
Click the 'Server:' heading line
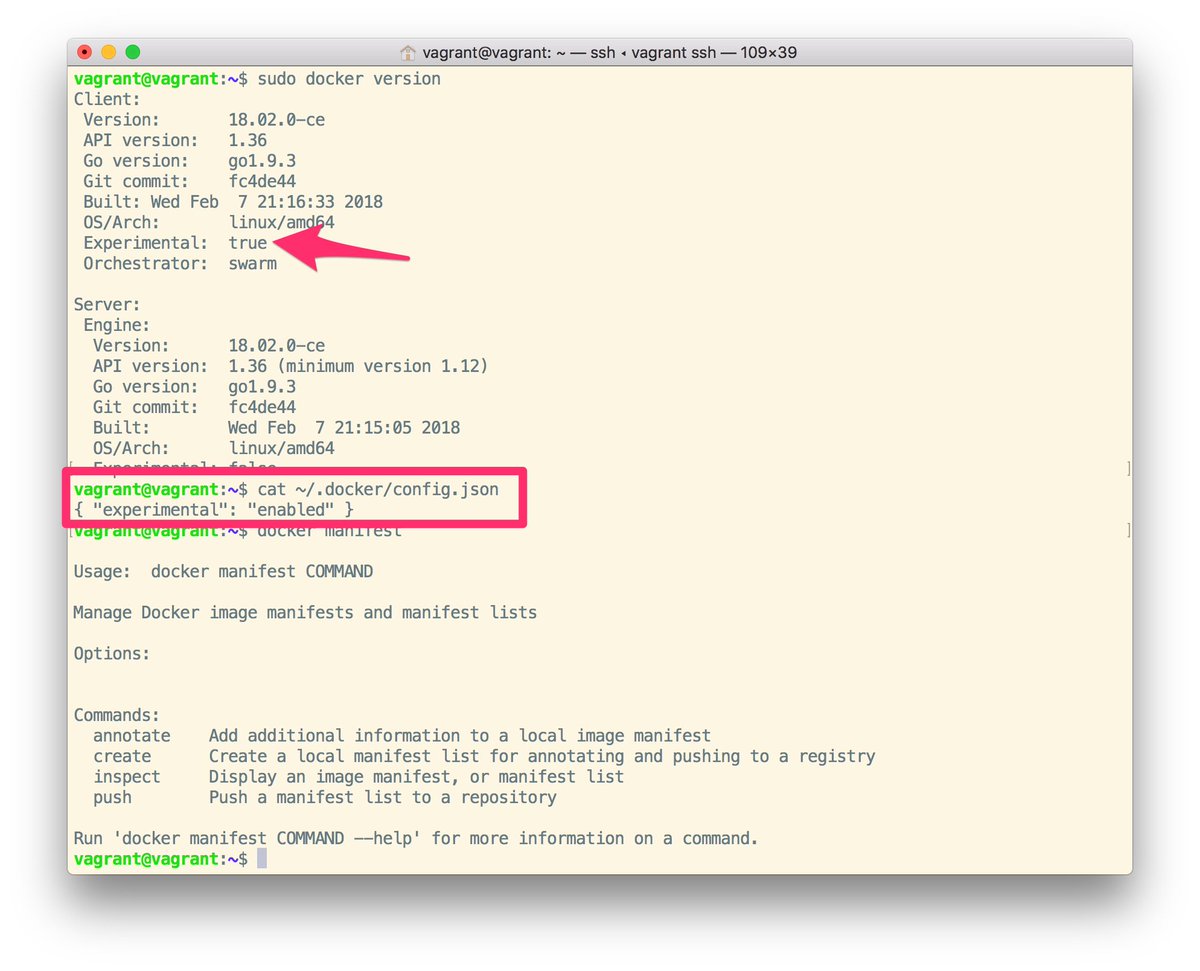(x=107, y=304)
